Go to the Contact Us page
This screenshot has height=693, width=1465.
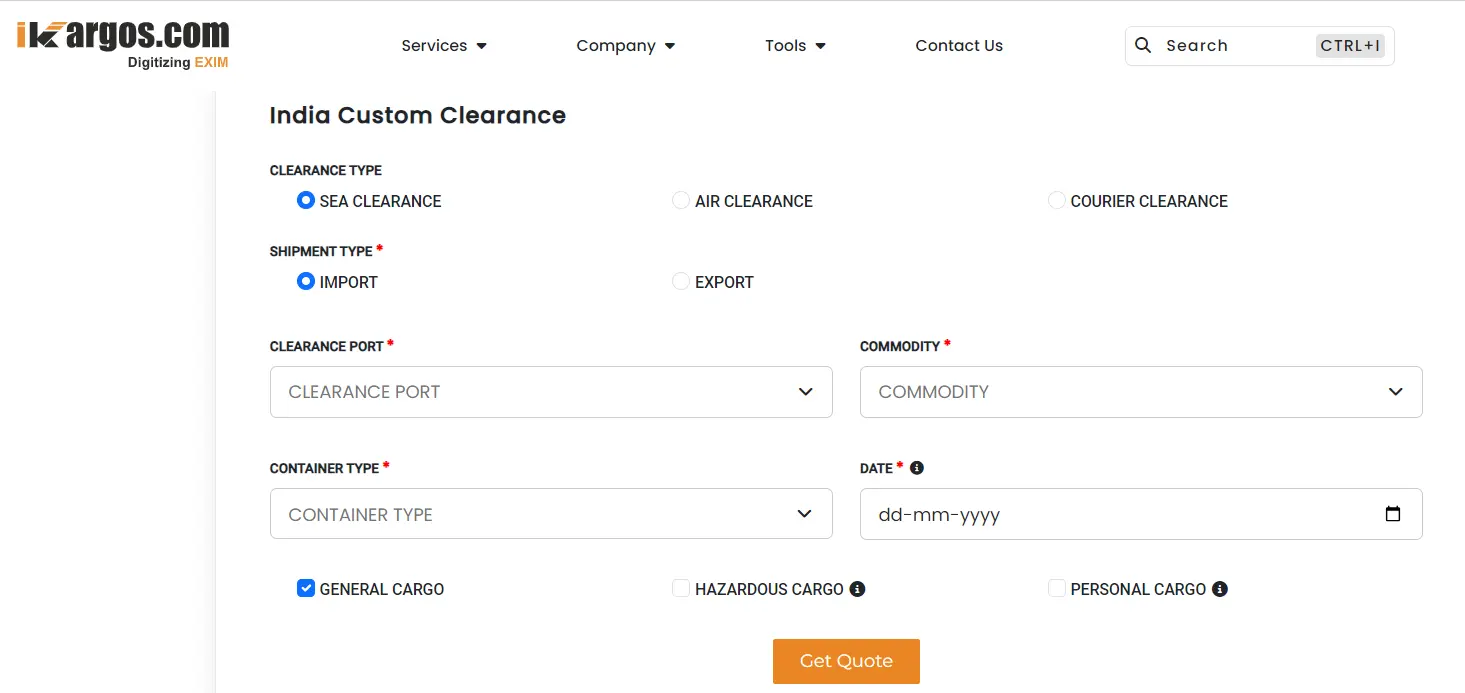click(x=958, y=46)
